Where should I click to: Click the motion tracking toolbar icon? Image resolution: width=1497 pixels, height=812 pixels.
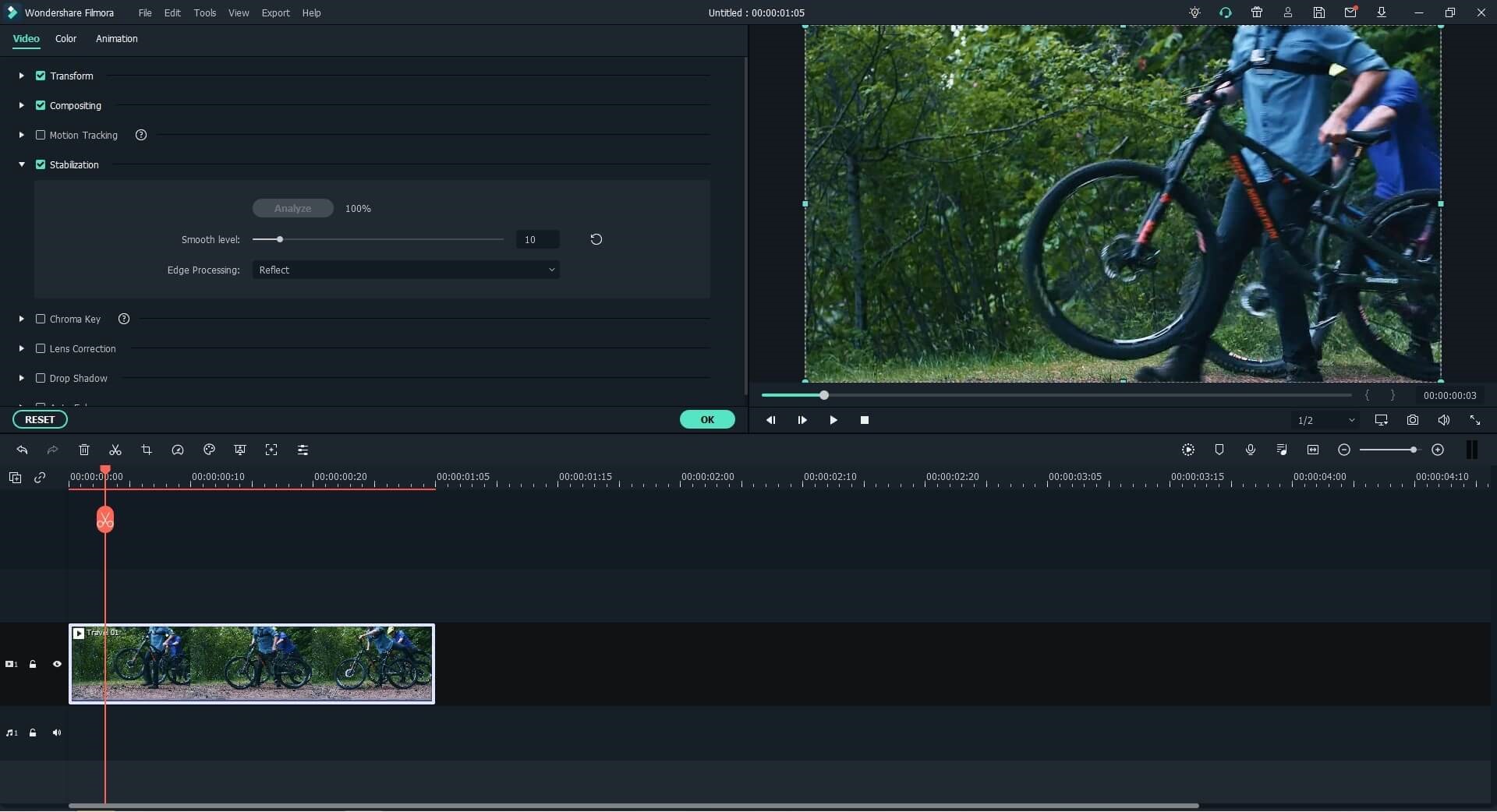(271, 450)
